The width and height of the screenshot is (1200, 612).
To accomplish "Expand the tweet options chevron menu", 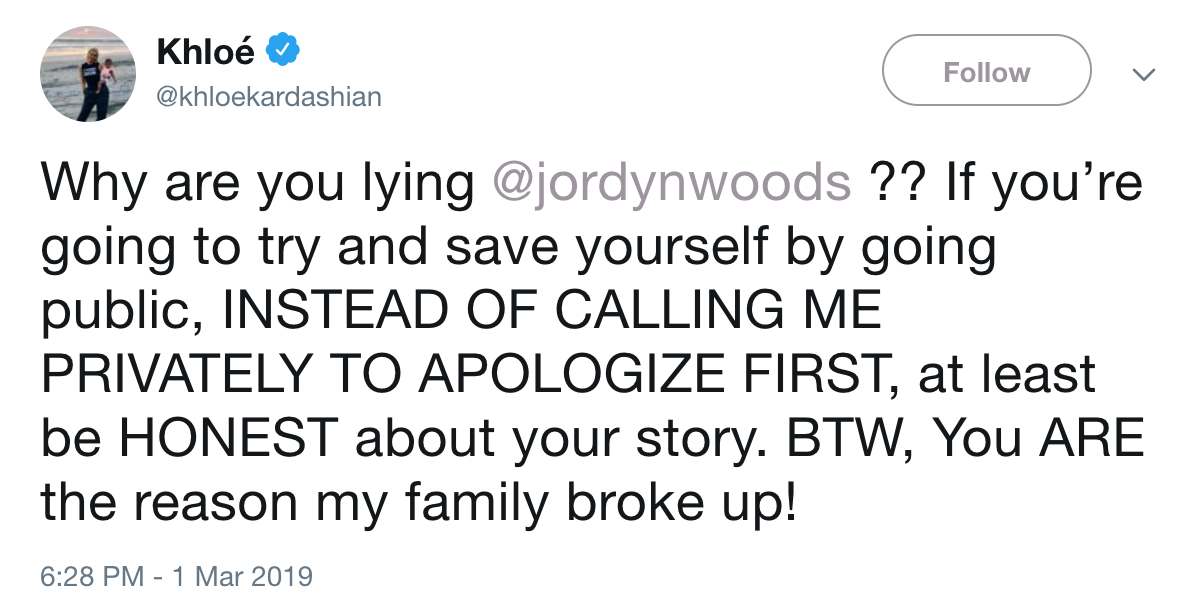I will click(1142, 74).
